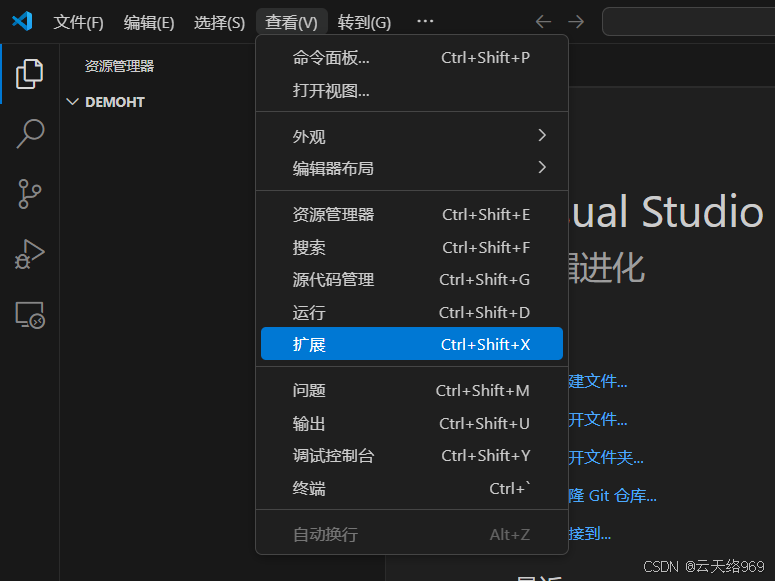The height and width of the screenshot is (581, 775).
Task: Select the DEMOHT folder label
Action: [115, 102]
